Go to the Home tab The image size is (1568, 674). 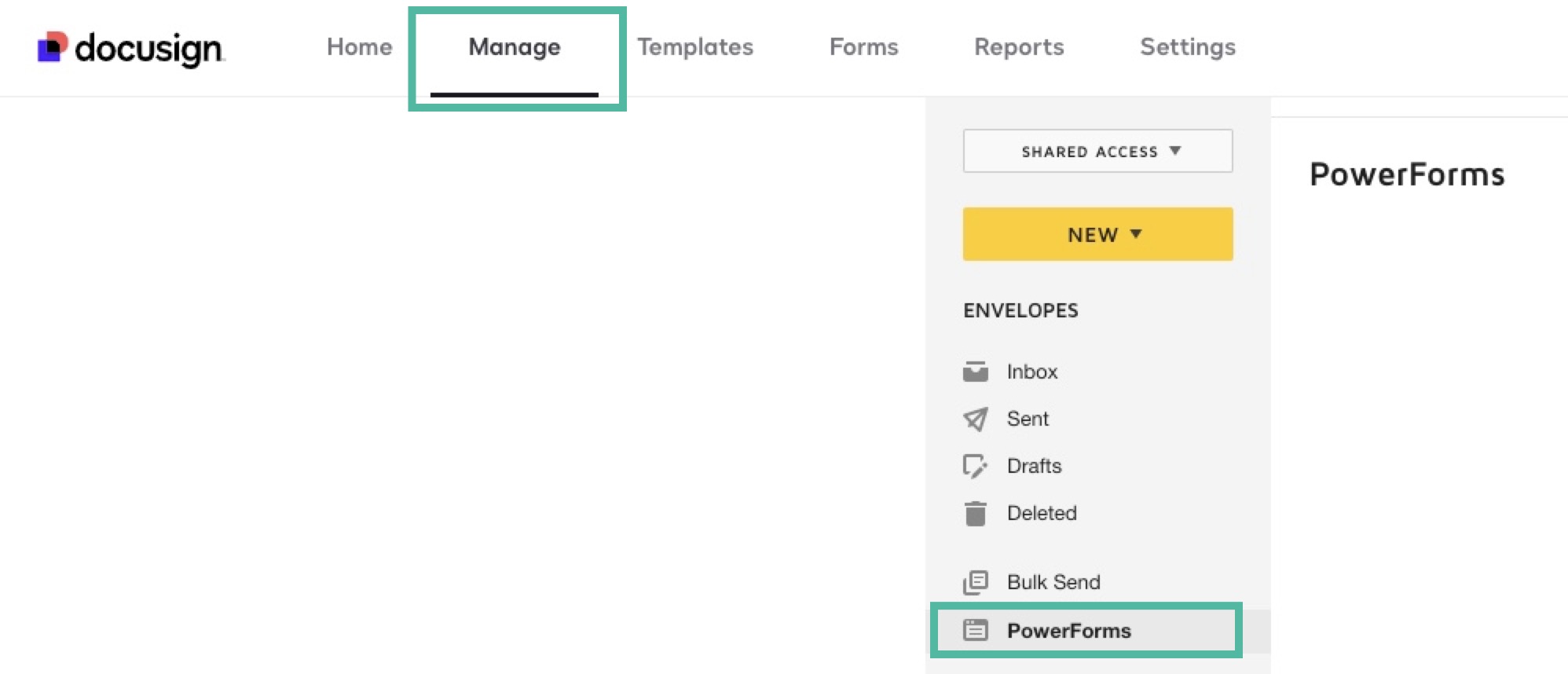[359, 47]
